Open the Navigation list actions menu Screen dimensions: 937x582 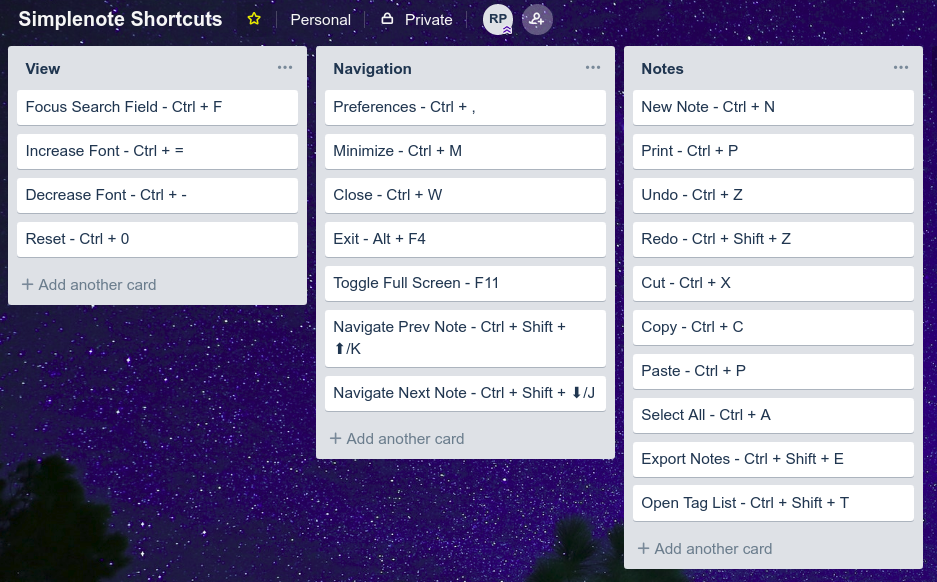(x=593, y=68)
